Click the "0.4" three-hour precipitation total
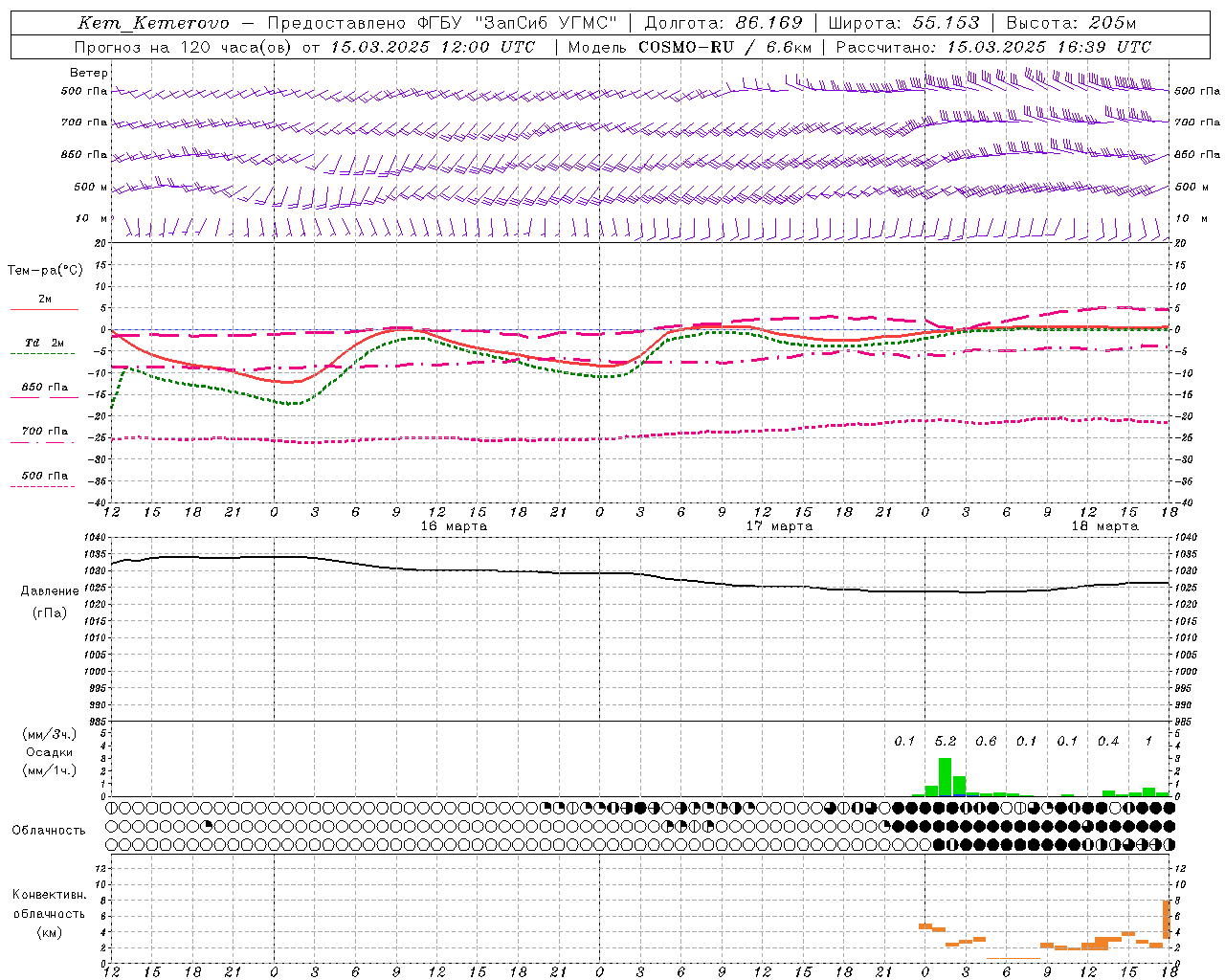The image size is (1225, 980). (x=1108, y=742)
